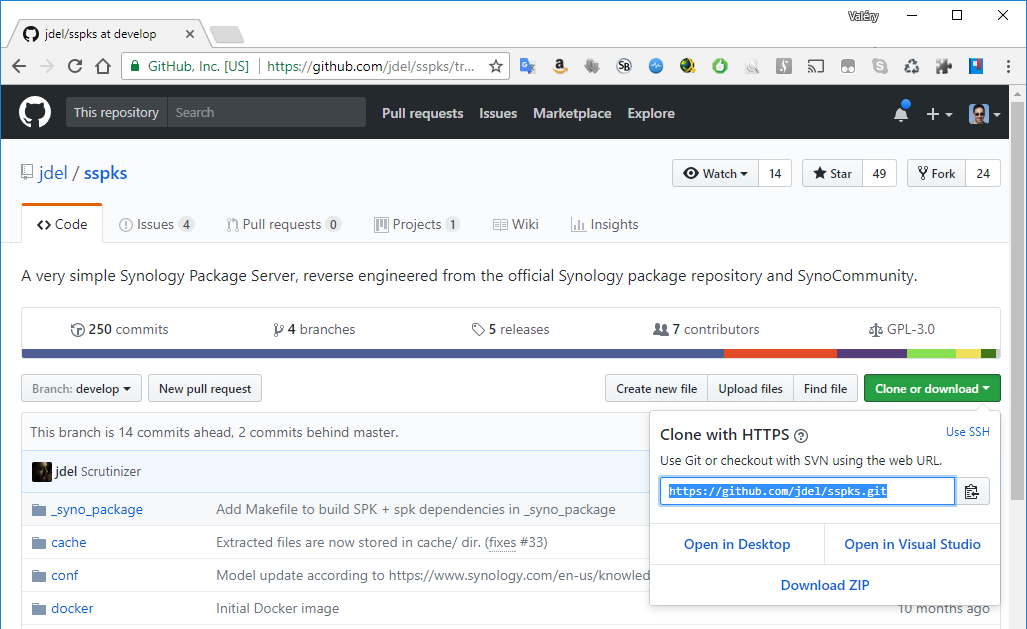Open the 5 releases link
The height and width of the screenshot is (629, 1027).
click(510, 330)
